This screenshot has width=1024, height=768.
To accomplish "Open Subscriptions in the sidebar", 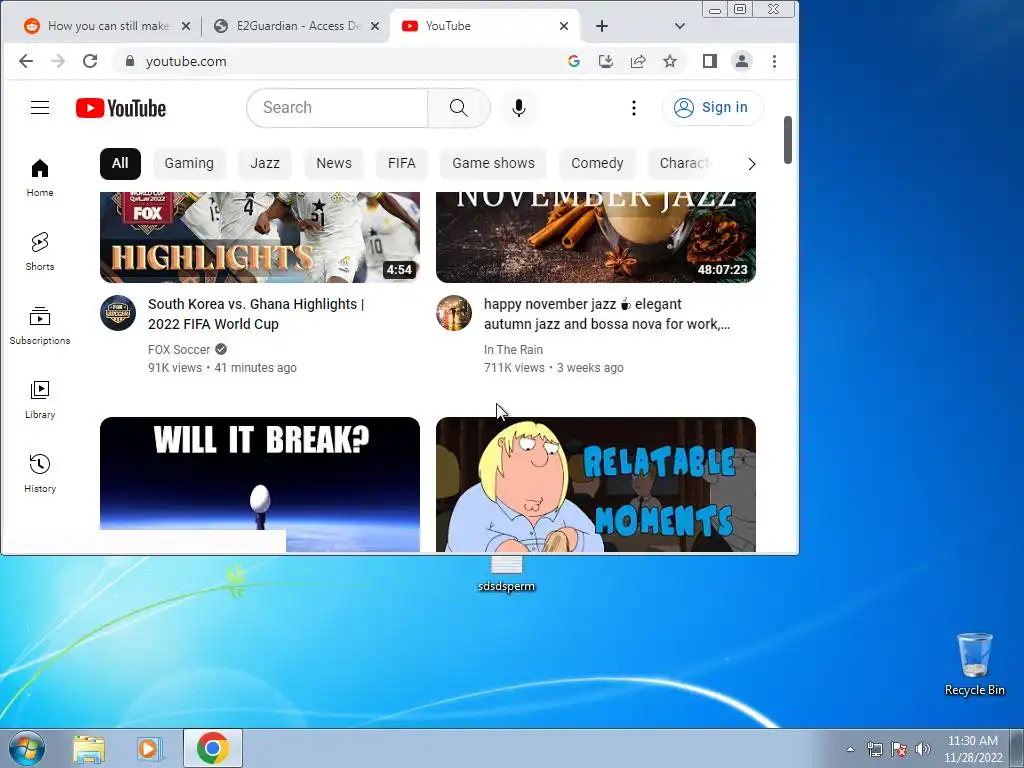I will pyautogui.click(x=40, y=325).
